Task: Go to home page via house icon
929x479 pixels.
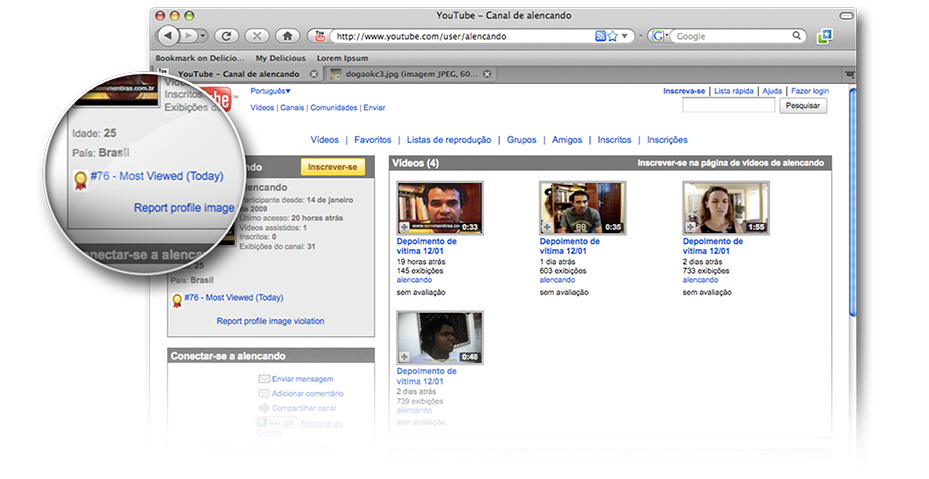Action: (x=287, y=36)
